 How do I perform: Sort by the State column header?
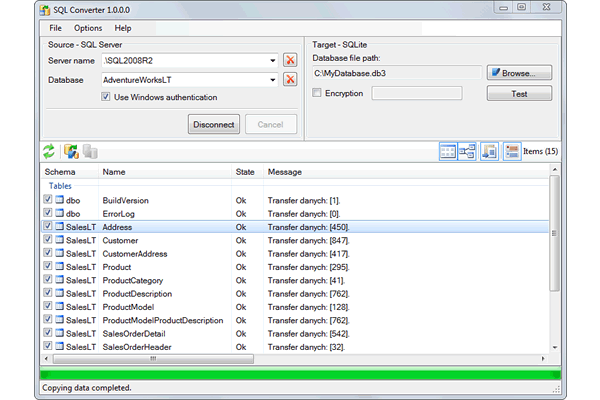tap(247, 172)
